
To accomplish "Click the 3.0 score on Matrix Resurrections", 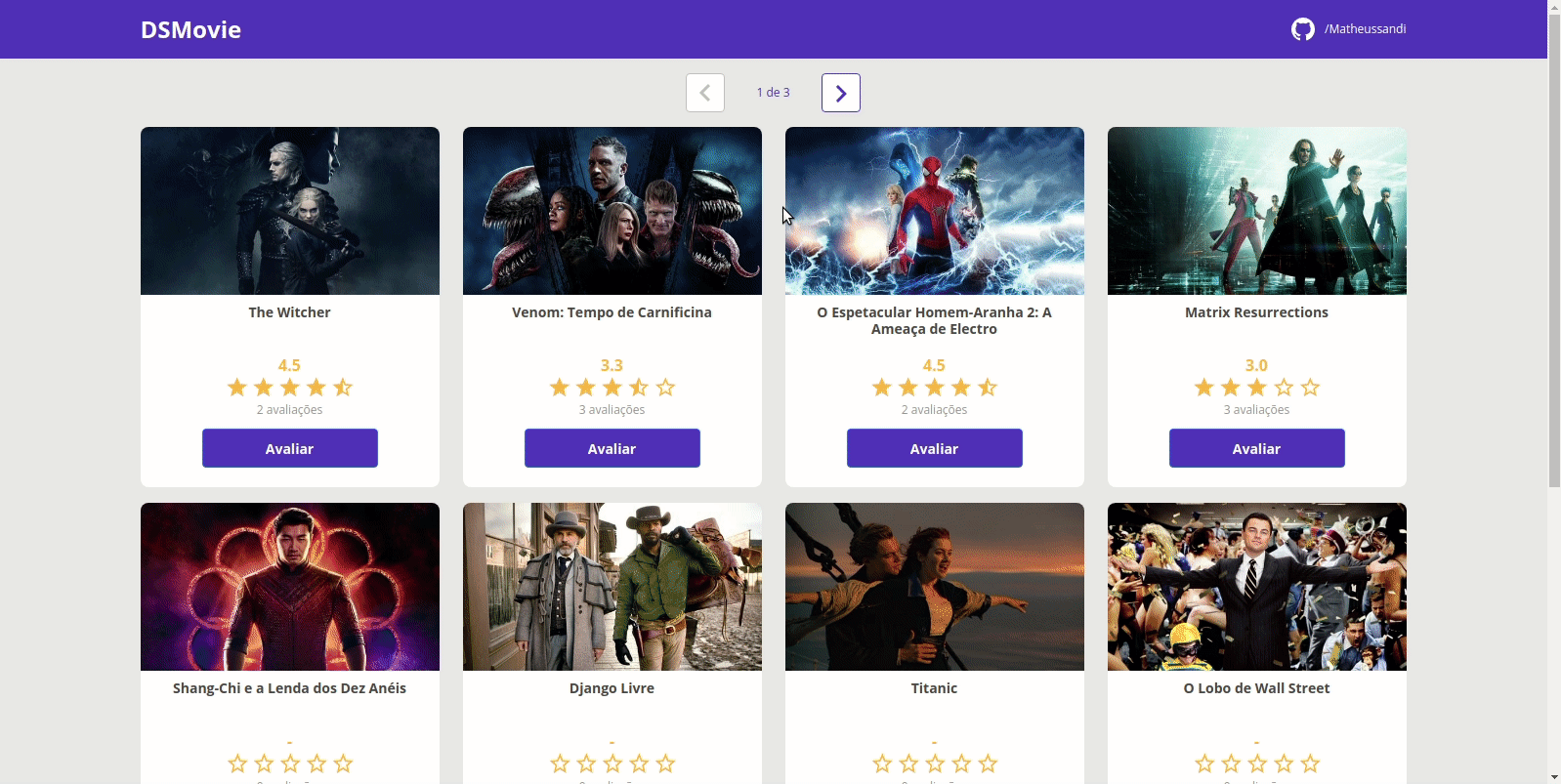I will click(x=1257, y=365).
